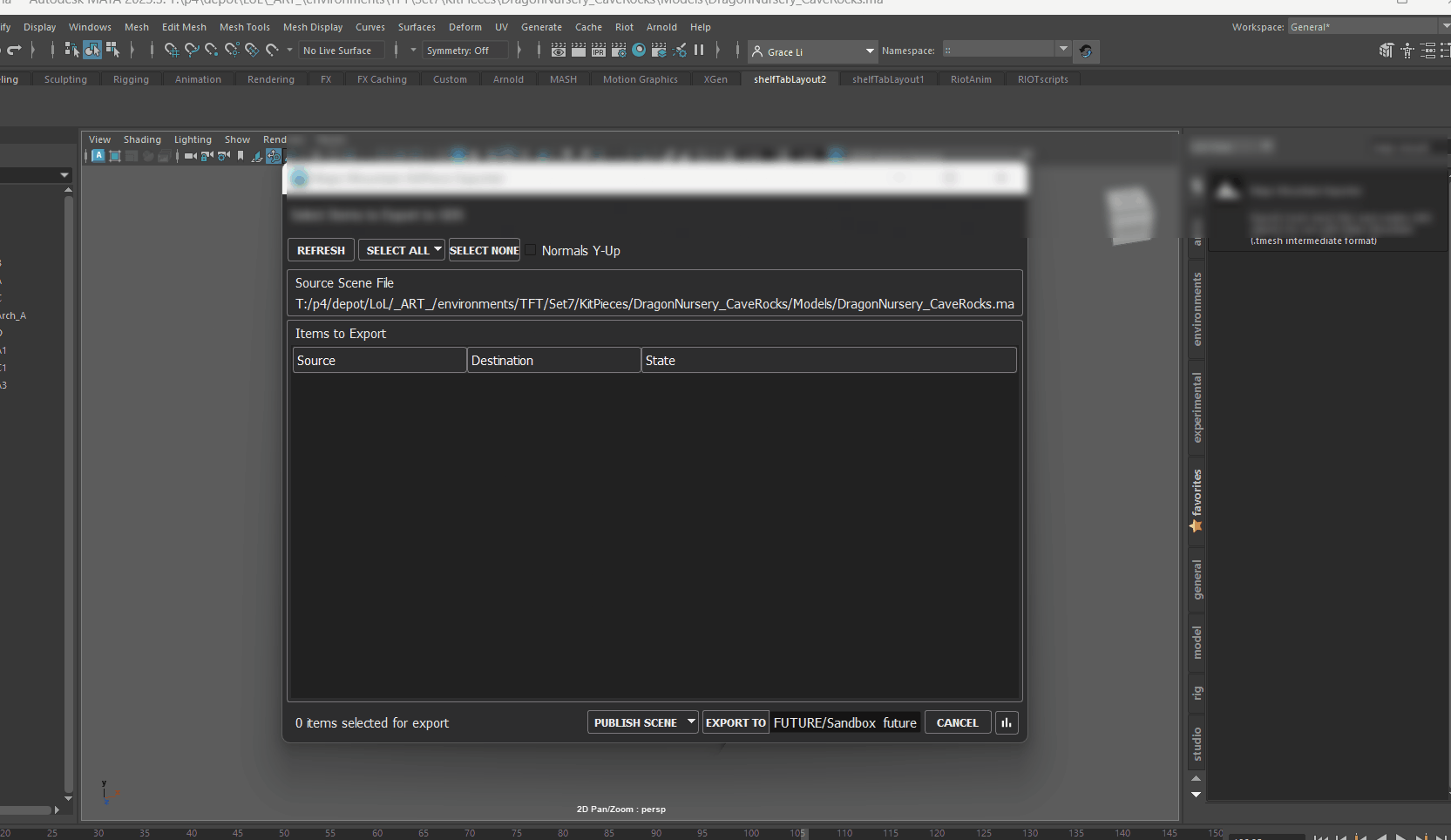Open viewport Shading menu
This screenshot has width=1451, height=840.
pyautogui.click(x=142, y=139)
